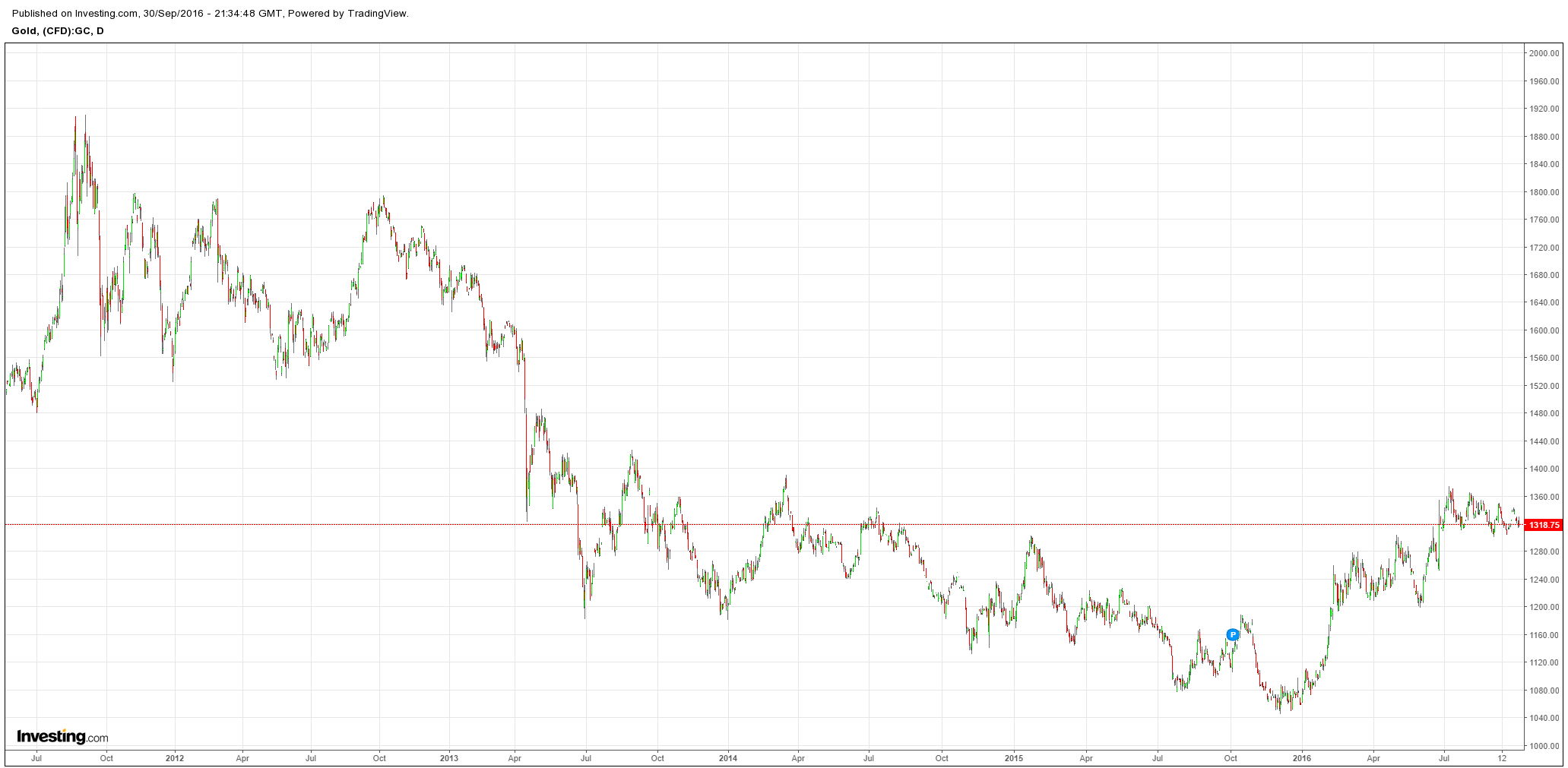
Task: Click the 1520.00 price axis label
Action: tap(1544, 386)
